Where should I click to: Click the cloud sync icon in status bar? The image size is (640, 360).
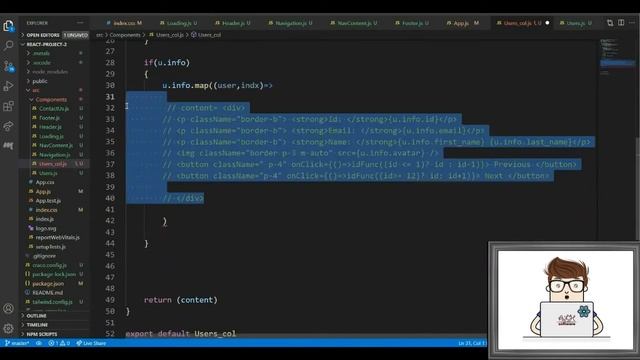tap(39, 343)
